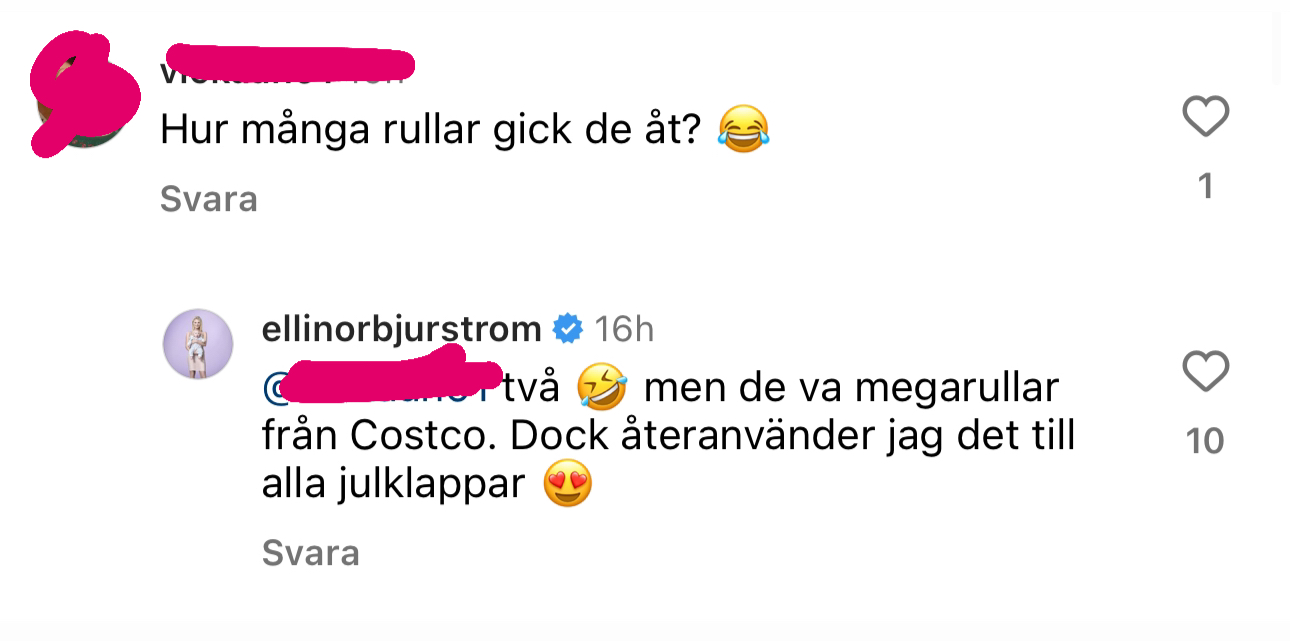This screenshot has width=1290, height=641.
Task: Click Svara below ellinorbjurstrom's reply
Action: 310,553
